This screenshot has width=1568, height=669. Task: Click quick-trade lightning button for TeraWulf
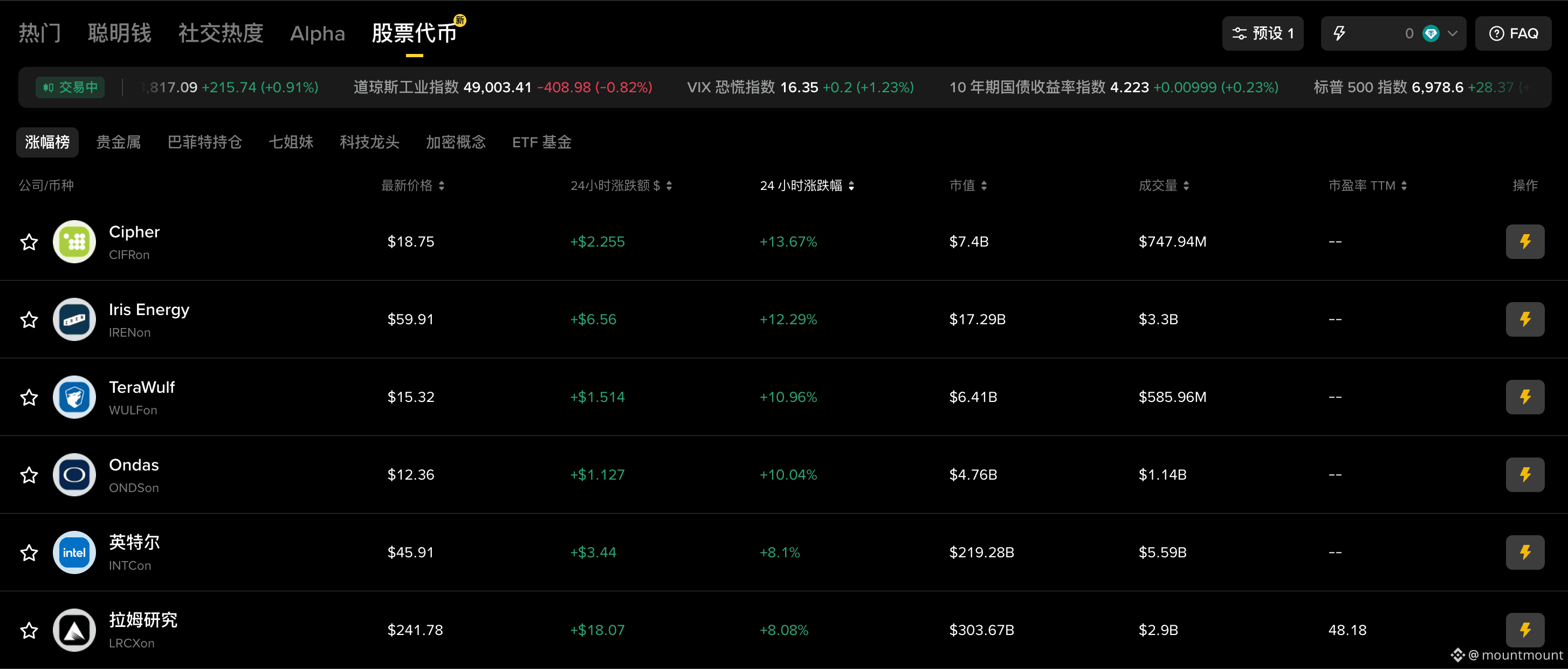[1524, 397]
